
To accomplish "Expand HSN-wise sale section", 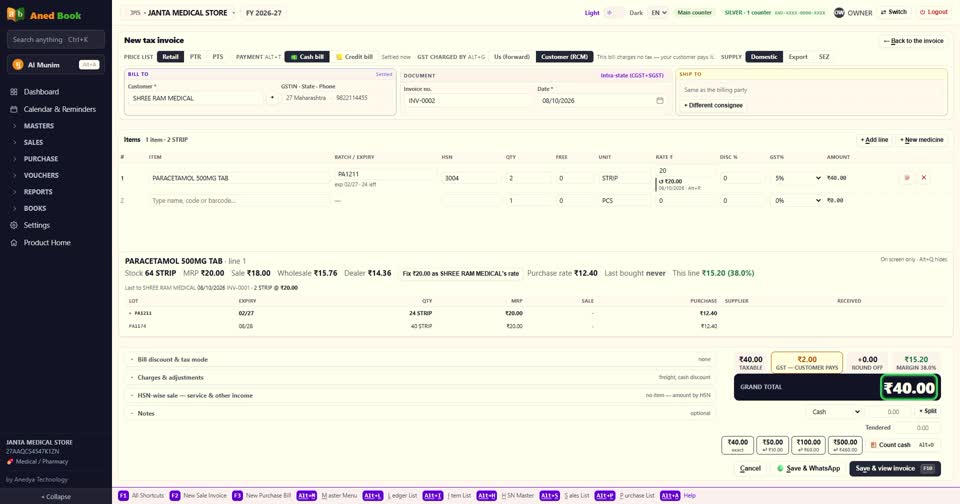I will pos(420,396).
